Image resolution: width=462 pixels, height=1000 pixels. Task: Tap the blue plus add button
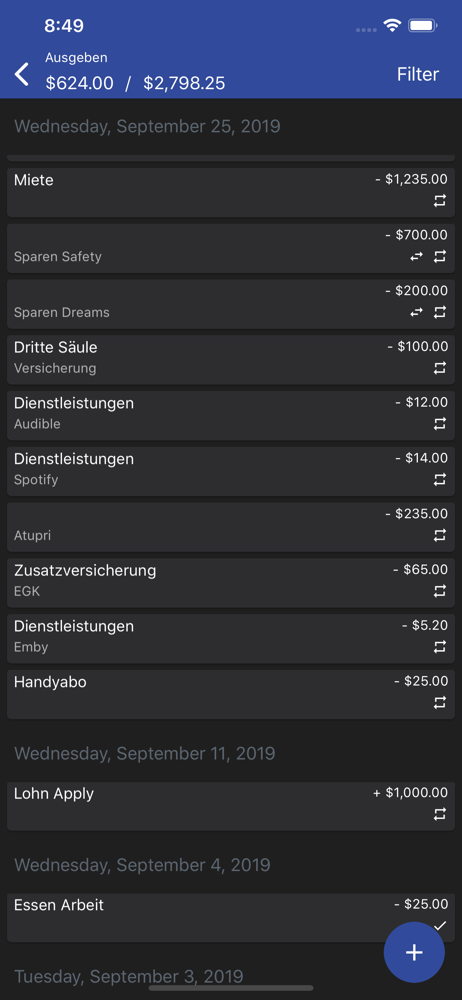click(x=414, y=952)
